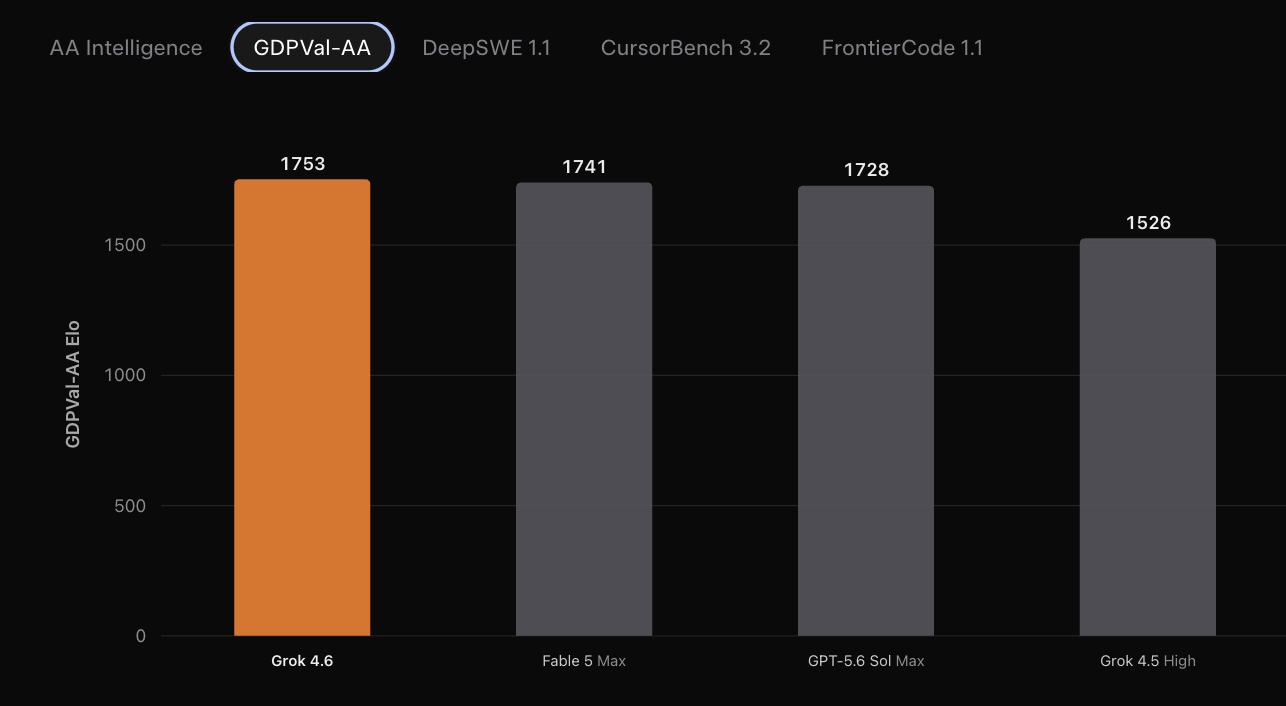Screen dimensions: 1286x706
Task: Select the GDPVal-AA tab
Action: pos(312,48)
